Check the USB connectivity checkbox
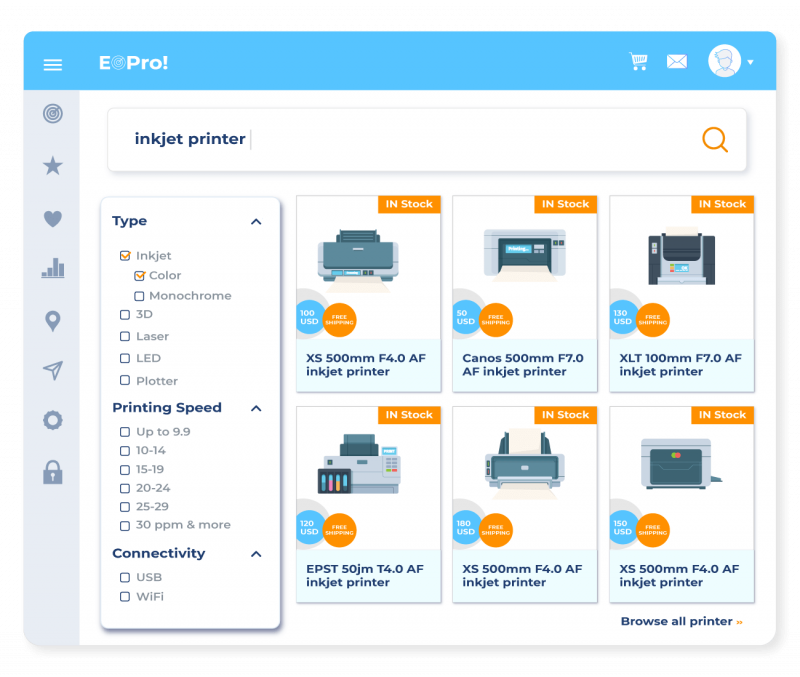The width and height of the screenshot is (800, 677). (124, 577)
